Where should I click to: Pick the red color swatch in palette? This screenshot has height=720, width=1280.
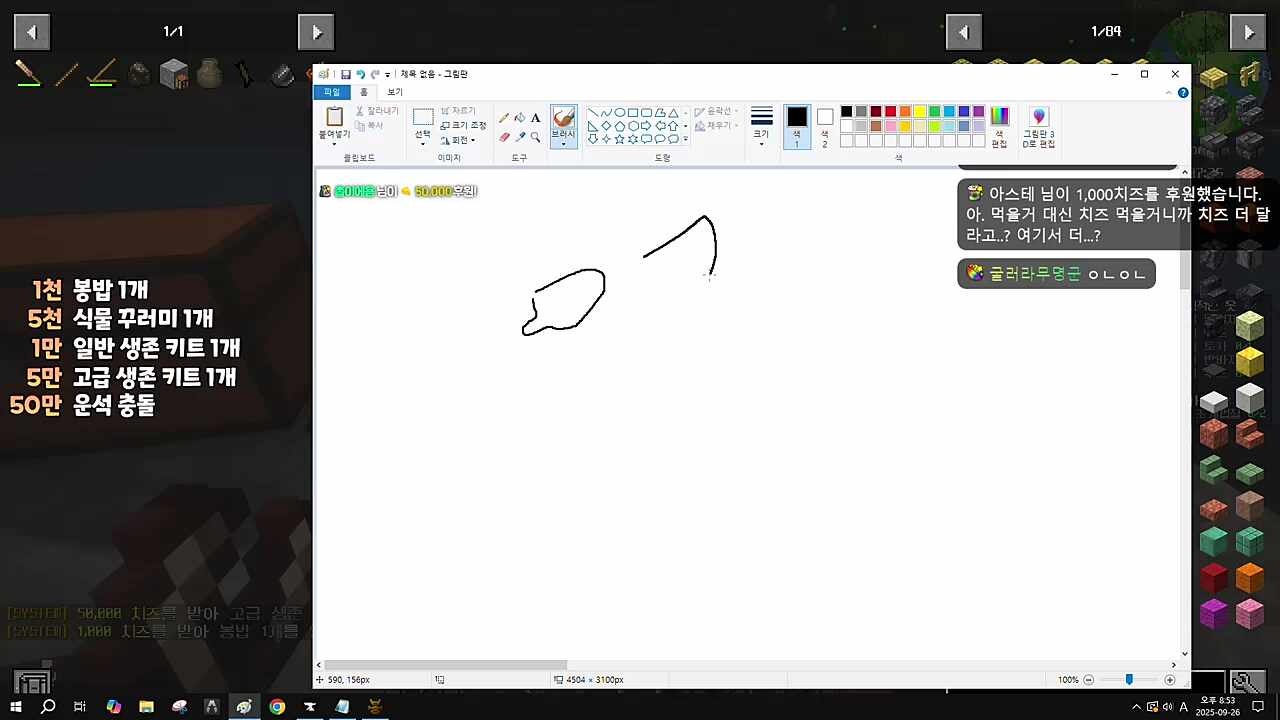tap(890, 111)
